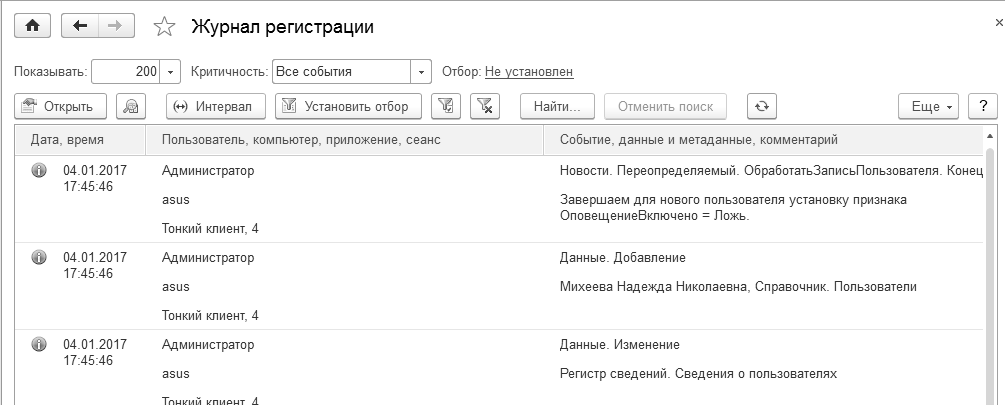
Task: Open help with the question mark button
Action: pyautogui.click(x=983, y=106)
